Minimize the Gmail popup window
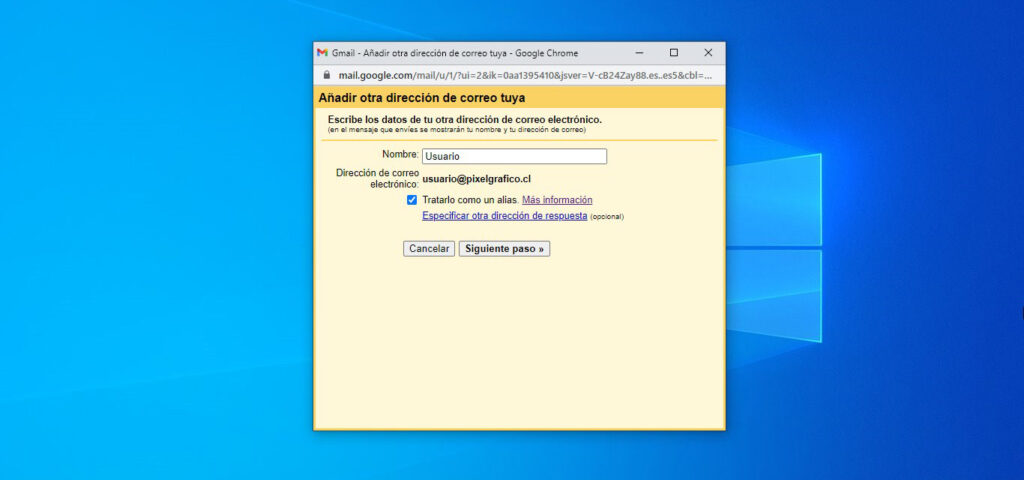 (x=640, y=53)
